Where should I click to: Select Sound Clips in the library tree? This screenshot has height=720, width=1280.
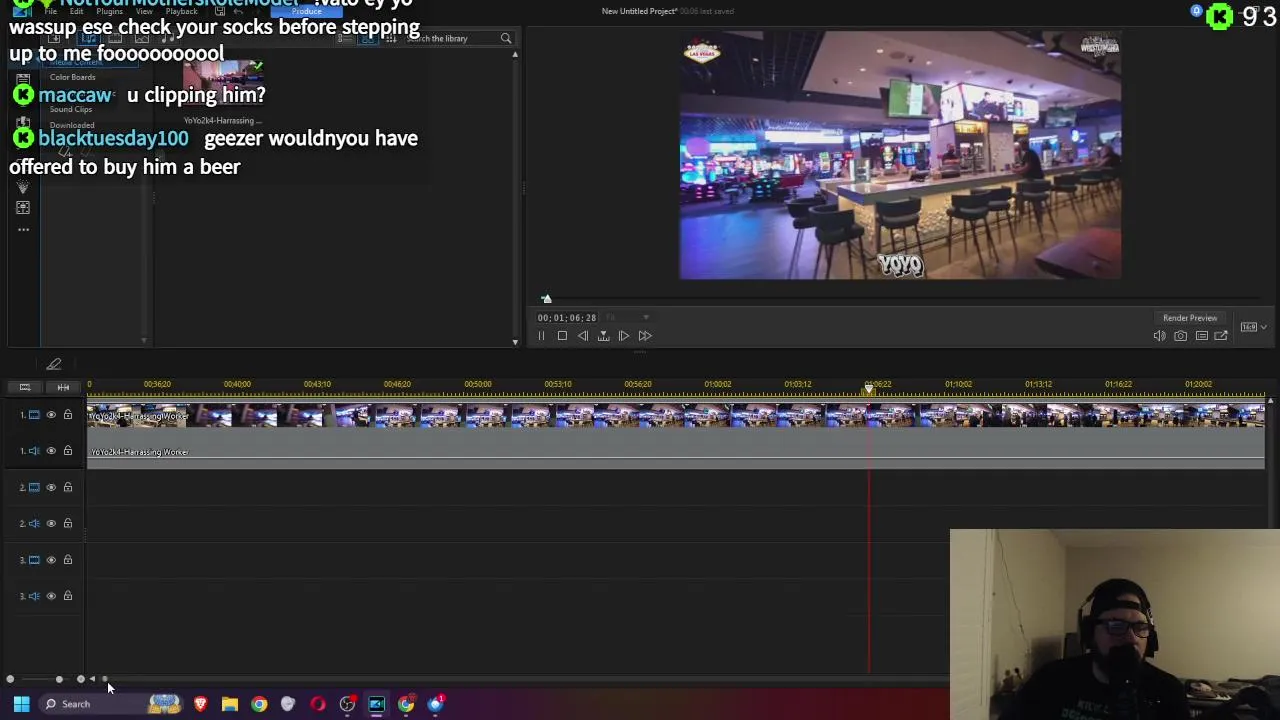point(71,109)
